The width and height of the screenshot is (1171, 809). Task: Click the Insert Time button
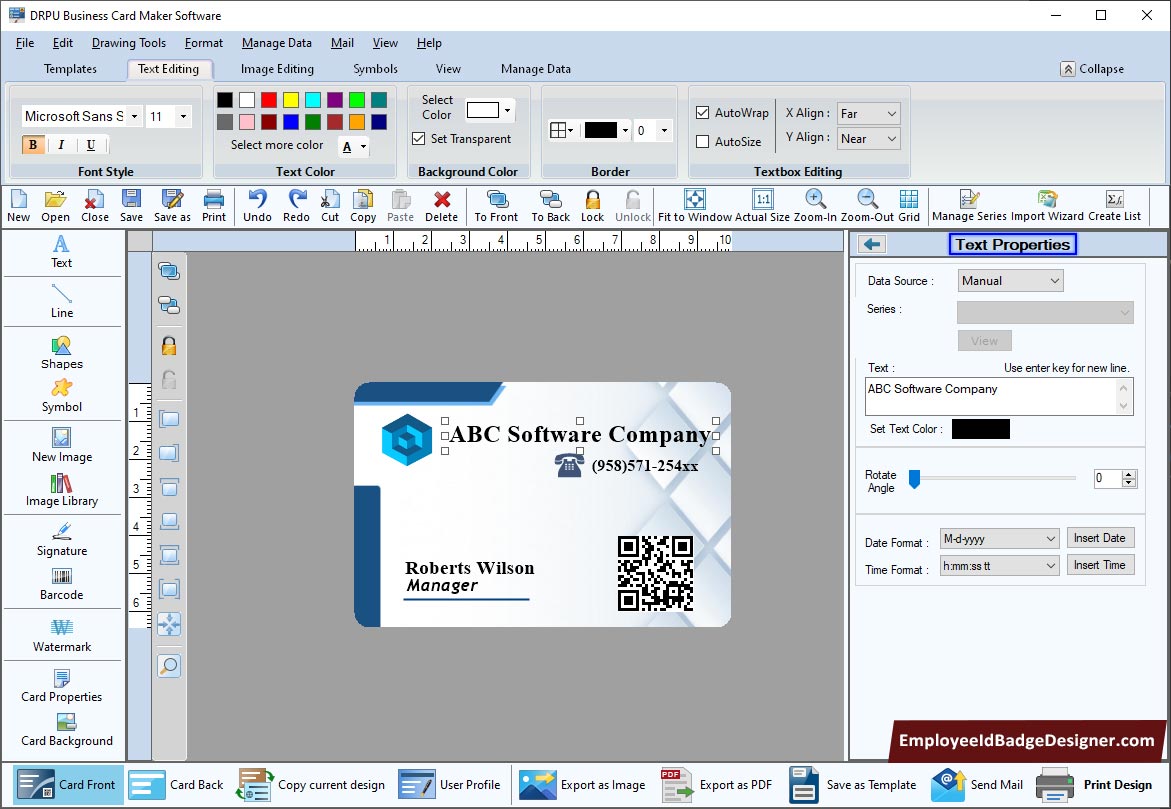point(1099,565)
